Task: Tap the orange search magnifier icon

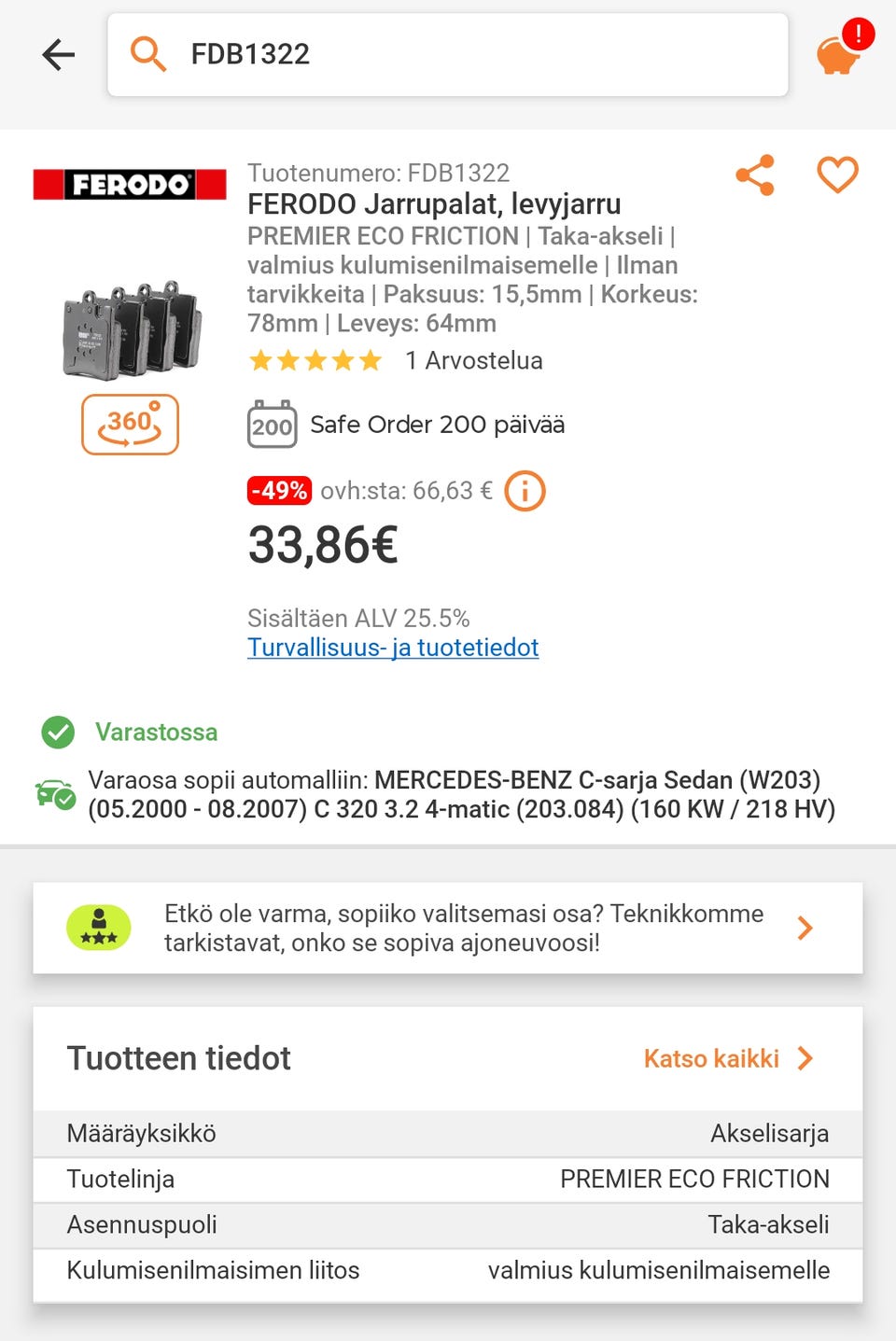Action: [x=147, y=54]
